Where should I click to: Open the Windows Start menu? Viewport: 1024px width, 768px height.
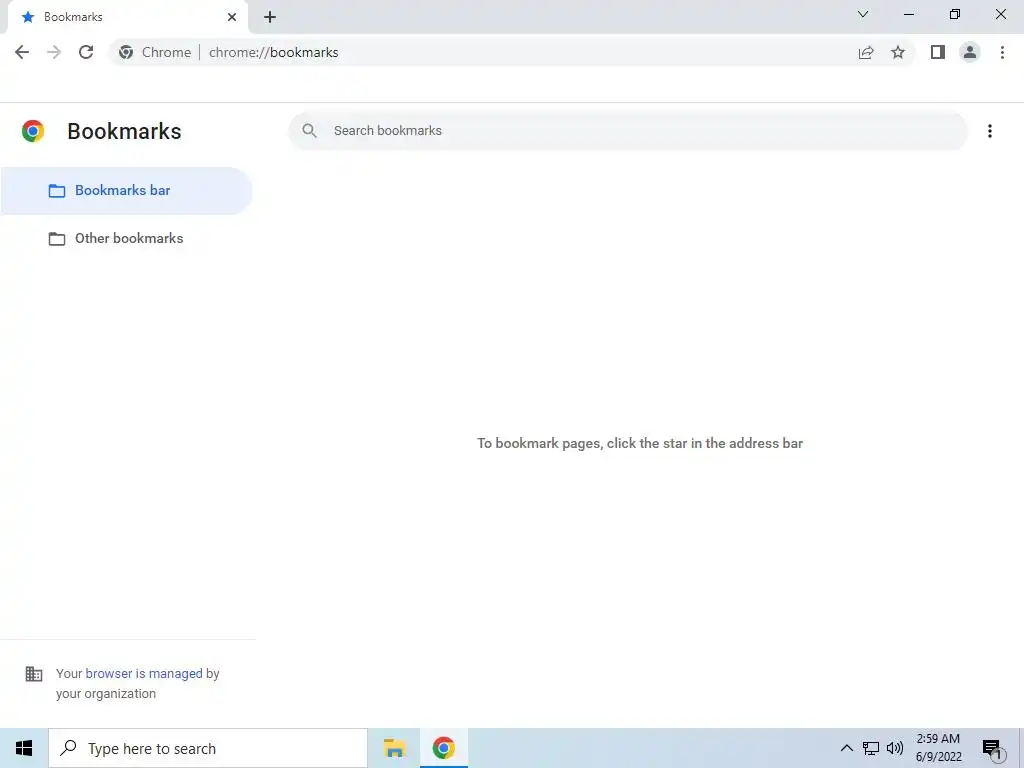tap(24, 748)
